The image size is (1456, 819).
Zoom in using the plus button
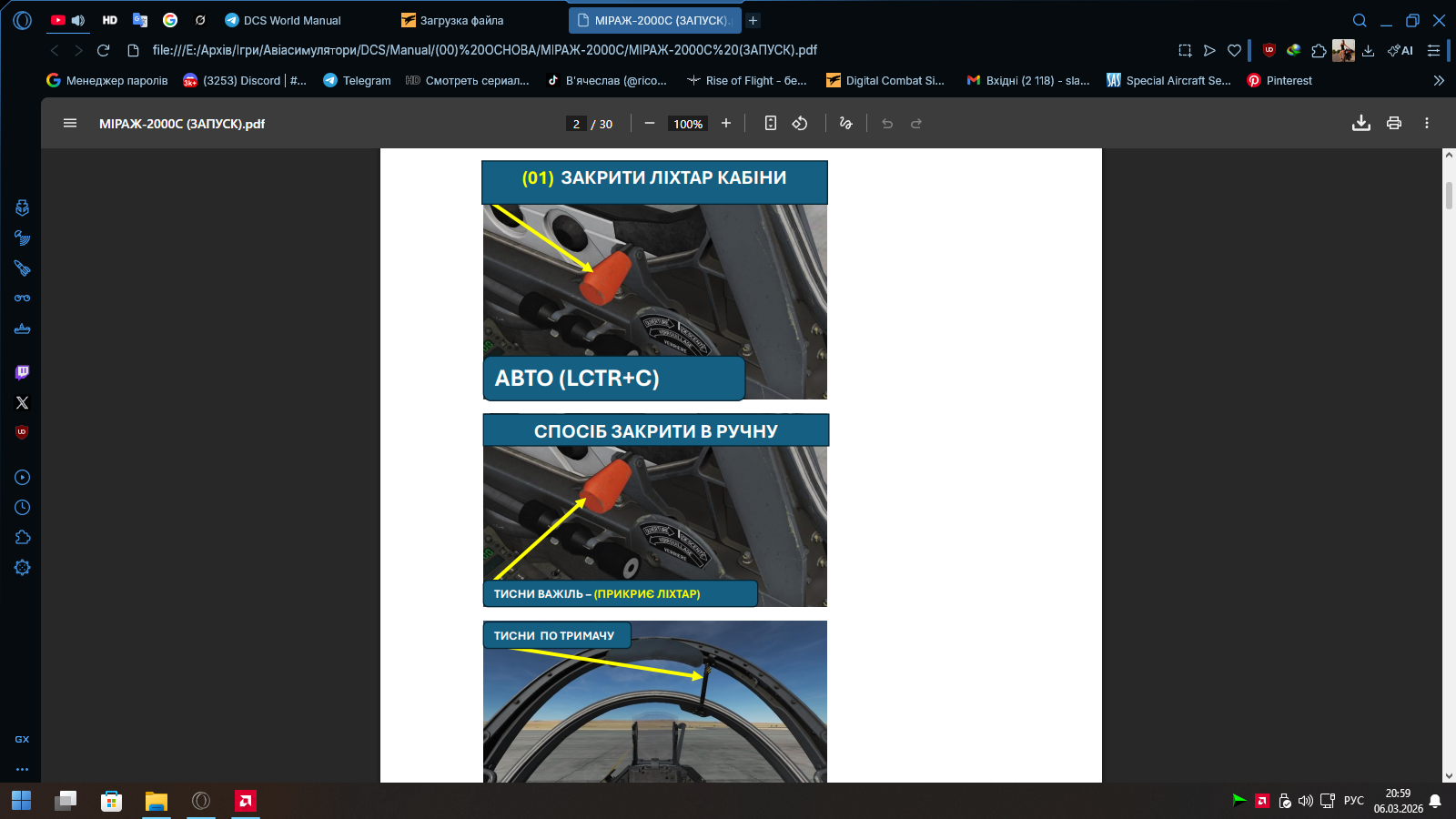(725, 124)
